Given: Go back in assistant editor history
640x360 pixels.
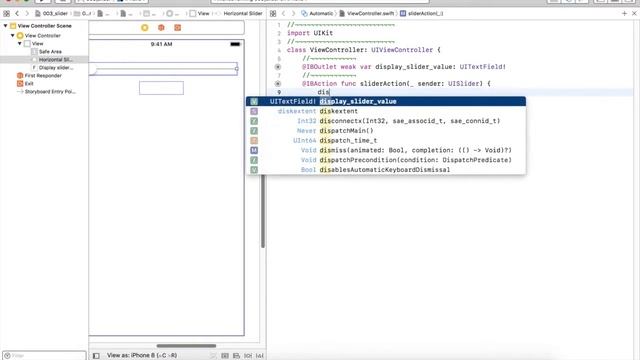Looking at the screenshot, I should click(x=284, y=13).
